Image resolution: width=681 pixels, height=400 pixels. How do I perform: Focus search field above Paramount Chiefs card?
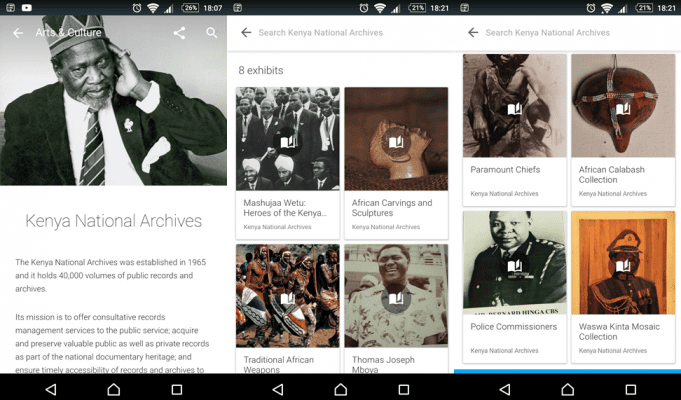[x=547, y=33]
